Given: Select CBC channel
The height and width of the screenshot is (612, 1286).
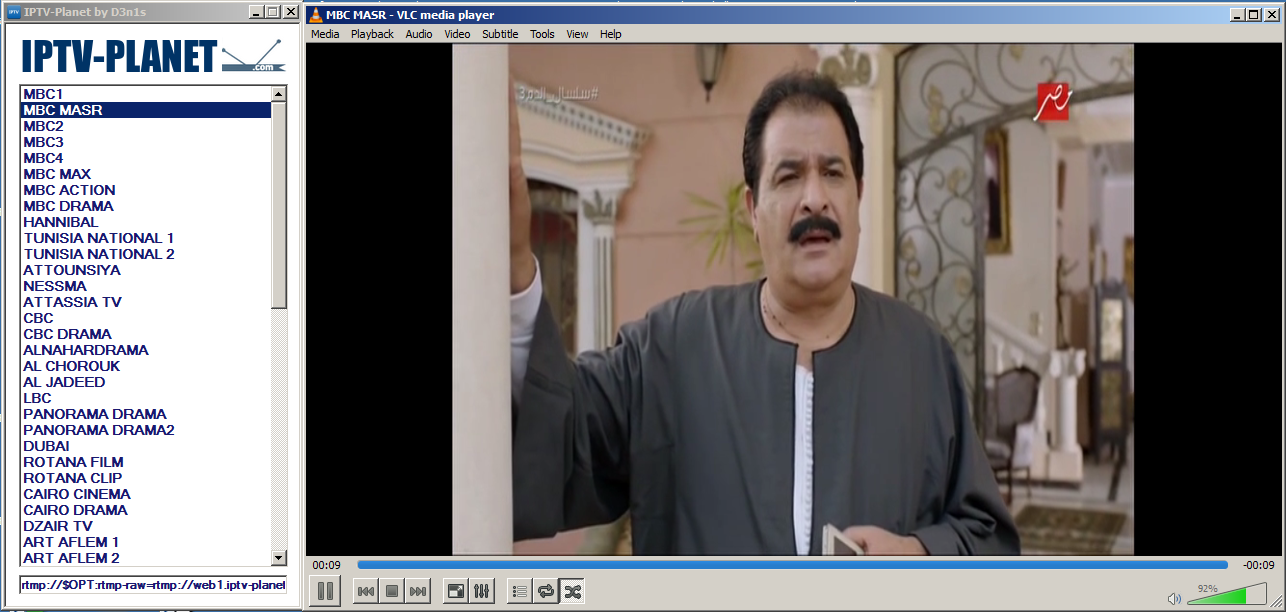Looking at the screenshot, I should 145,318.
